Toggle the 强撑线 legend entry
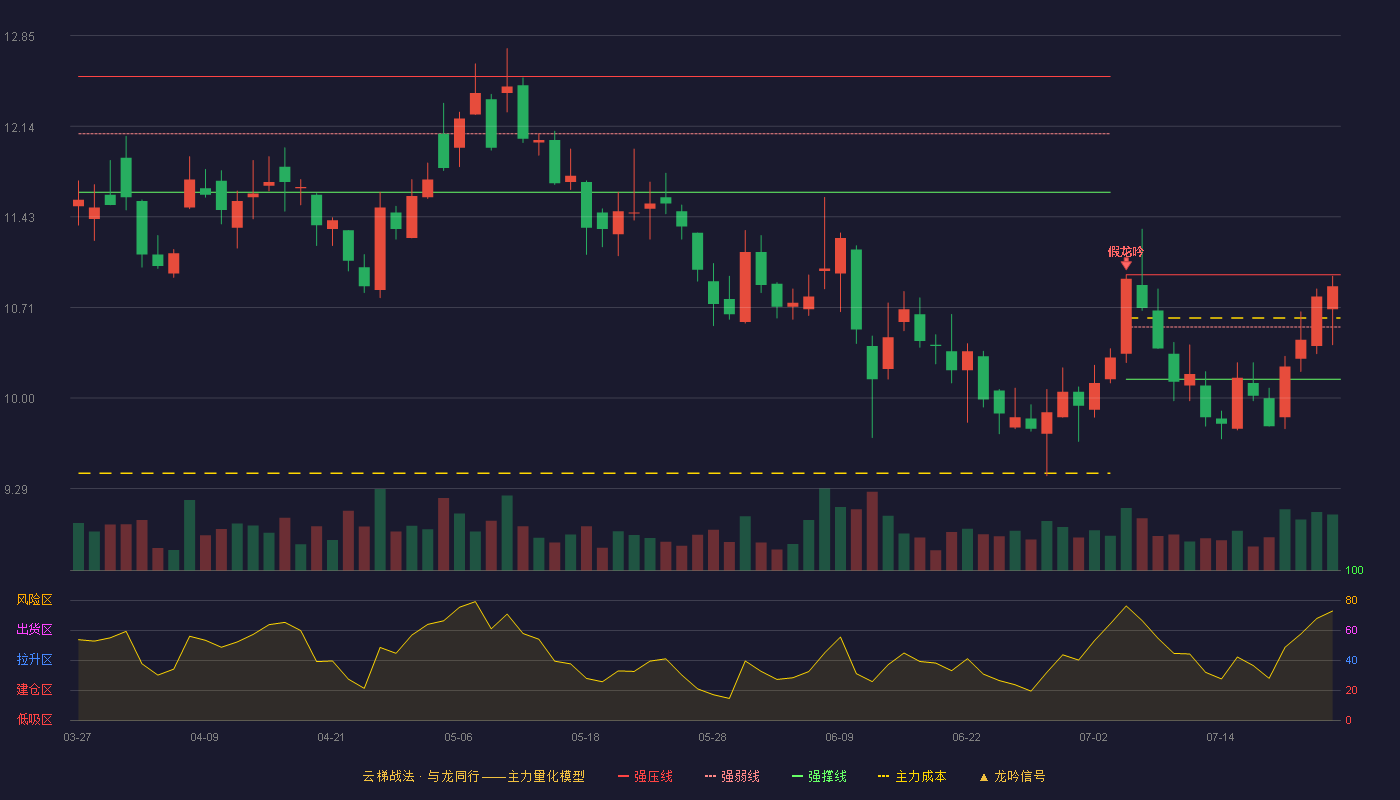Image resolution: width=1400 pixels, height=800 pixels. (819, 776)
